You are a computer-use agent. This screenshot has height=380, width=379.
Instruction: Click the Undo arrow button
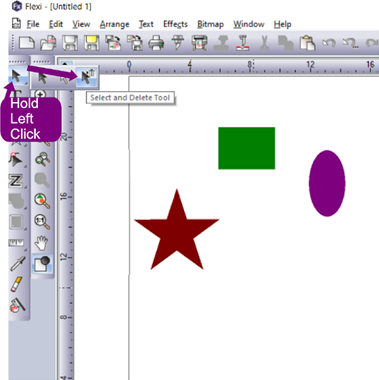[329, 43]
